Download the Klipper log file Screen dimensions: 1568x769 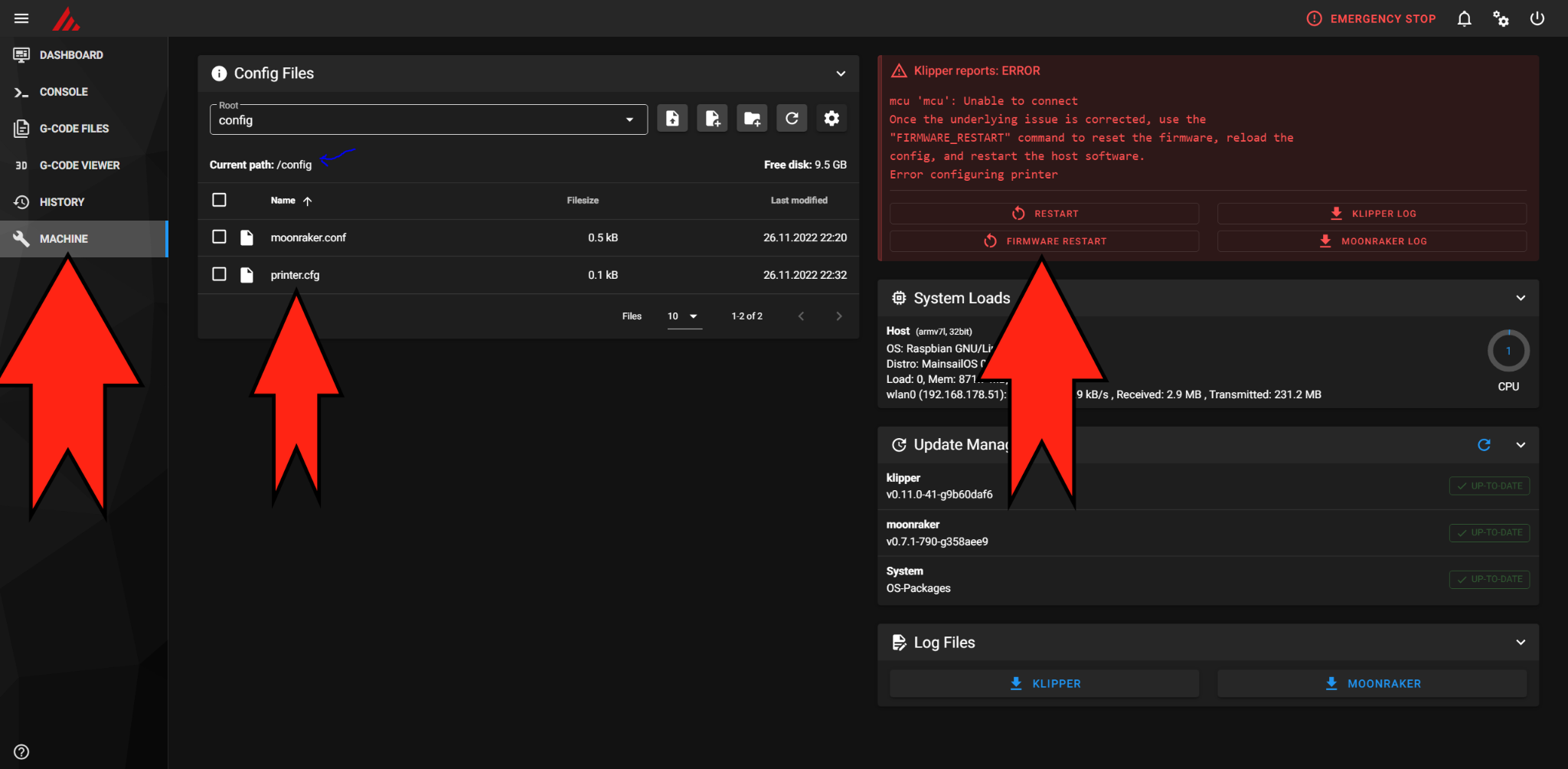pos(1044,684)
